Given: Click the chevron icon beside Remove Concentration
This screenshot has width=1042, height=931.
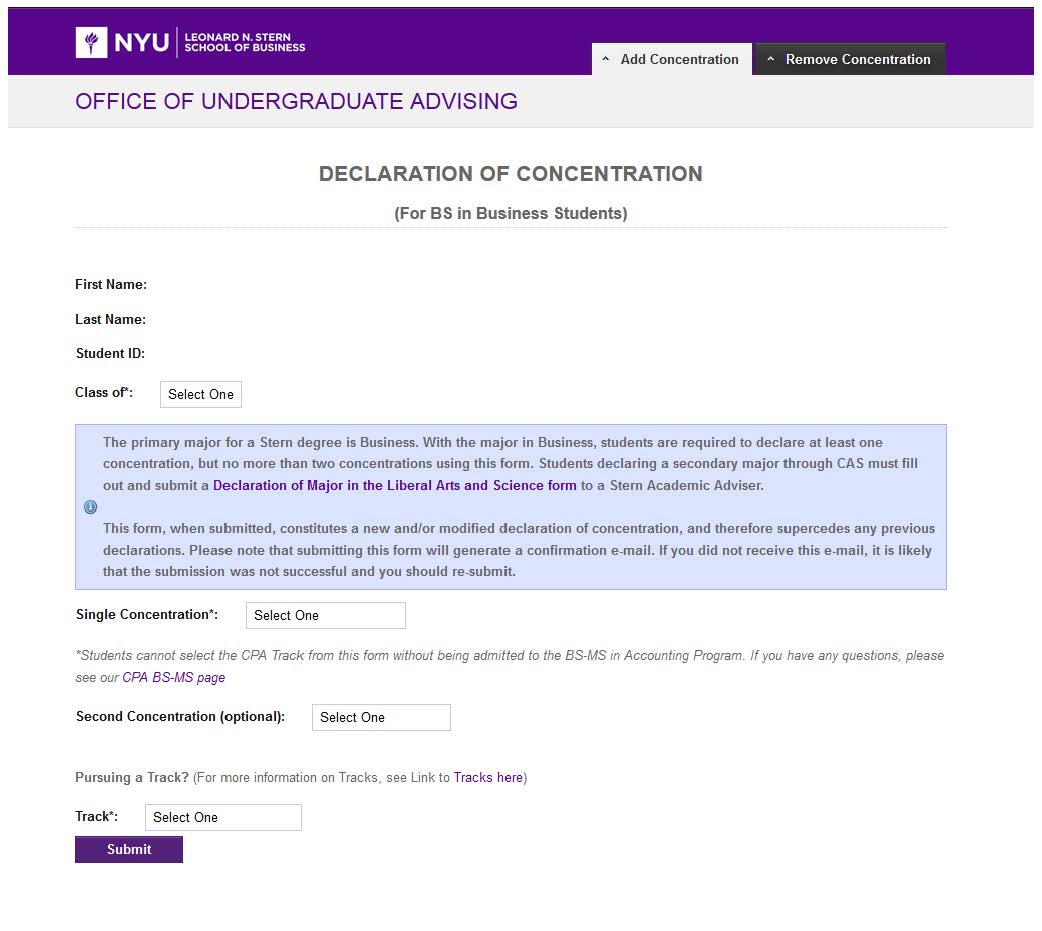Looking at the screenshot, I should [x=770, y=60].
